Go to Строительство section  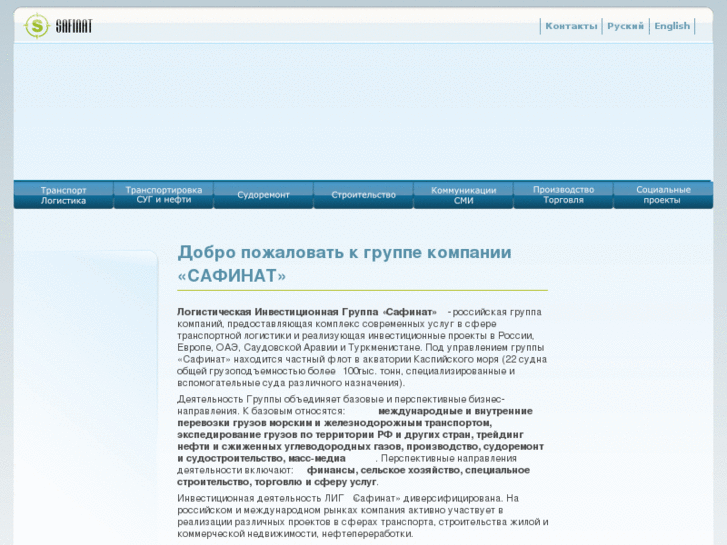(364, 195)
